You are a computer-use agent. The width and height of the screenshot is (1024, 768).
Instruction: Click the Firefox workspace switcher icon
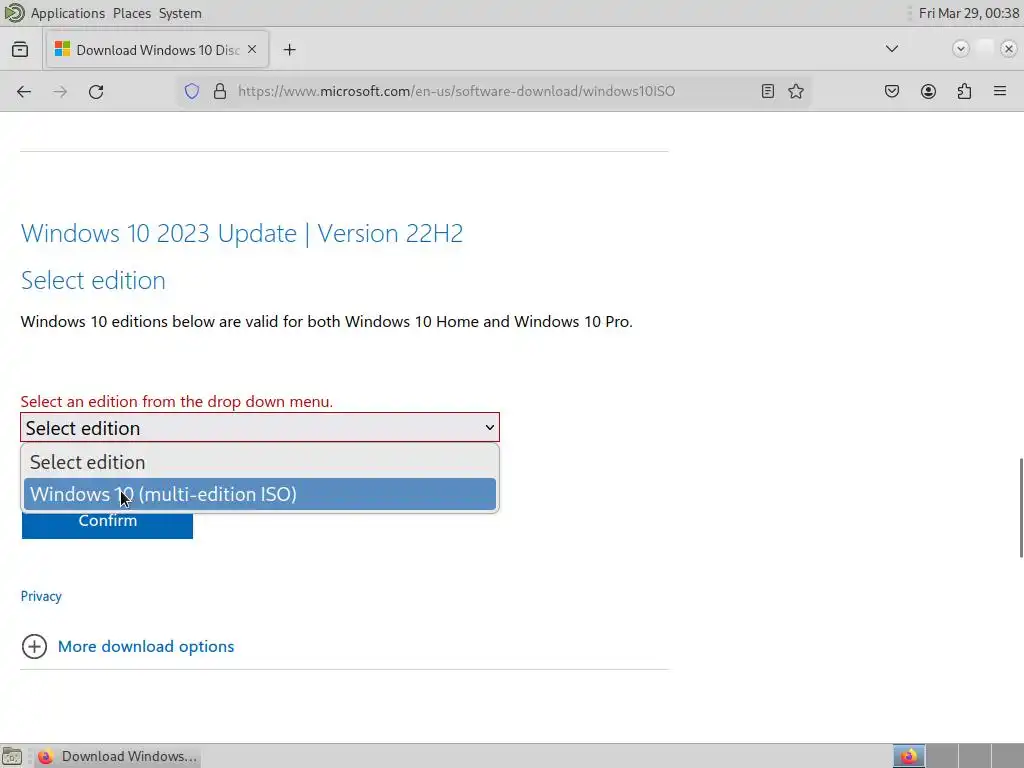(909, 756)
